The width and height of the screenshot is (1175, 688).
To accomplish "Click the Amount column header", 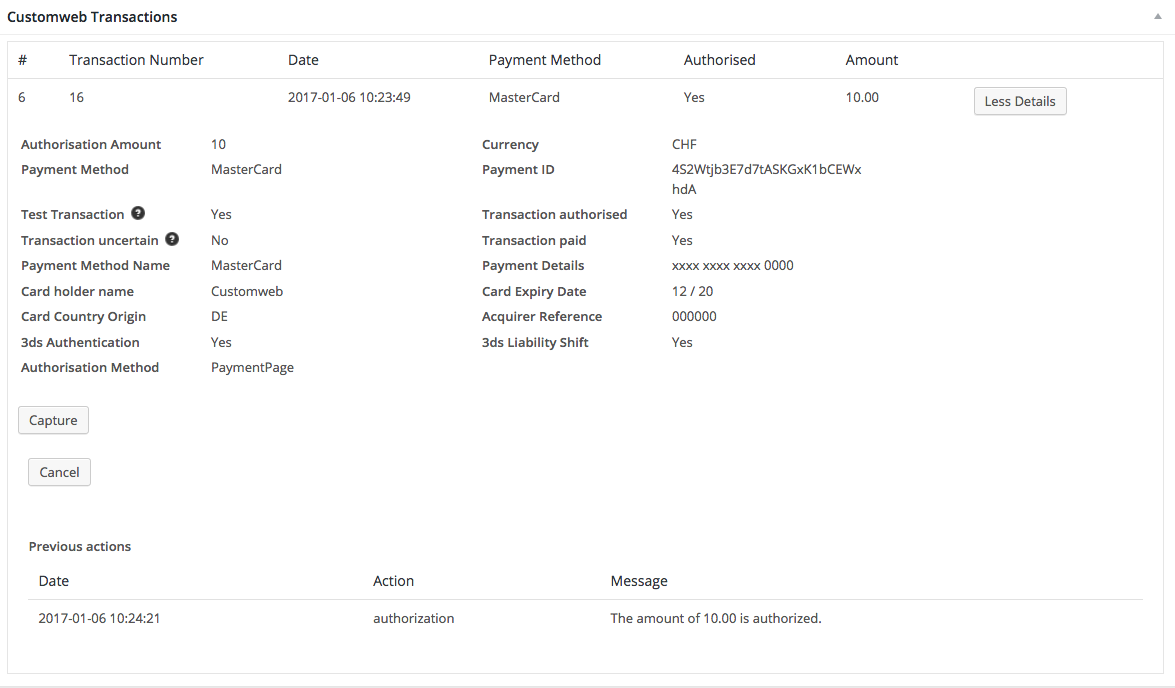I will 871,60.
